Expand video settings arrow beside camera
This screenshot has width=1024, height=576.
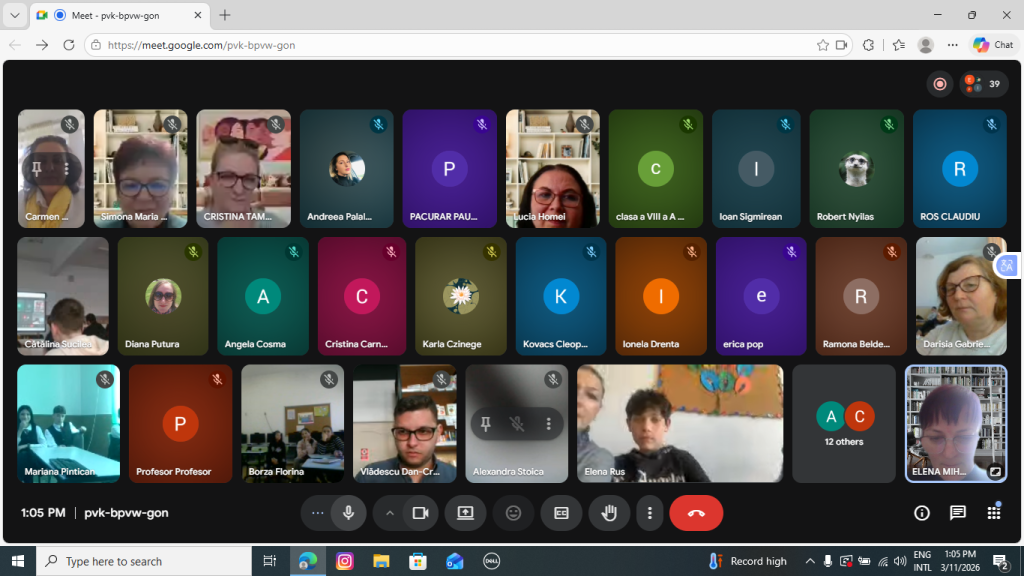[x=390, y=513]
